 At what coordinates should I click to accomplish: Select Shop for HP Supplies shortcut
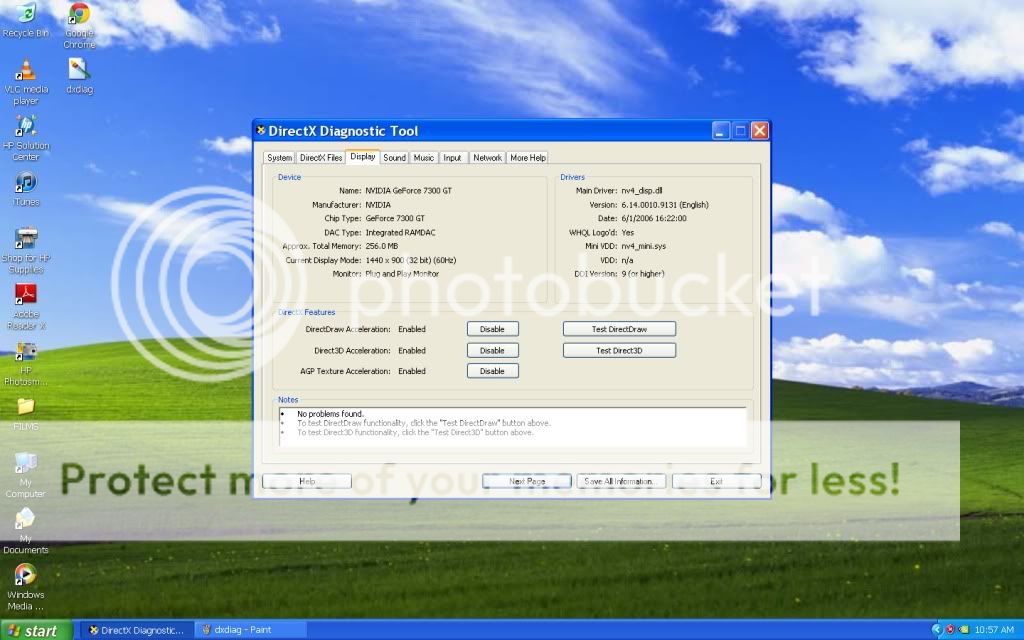(x=25, y=250)
